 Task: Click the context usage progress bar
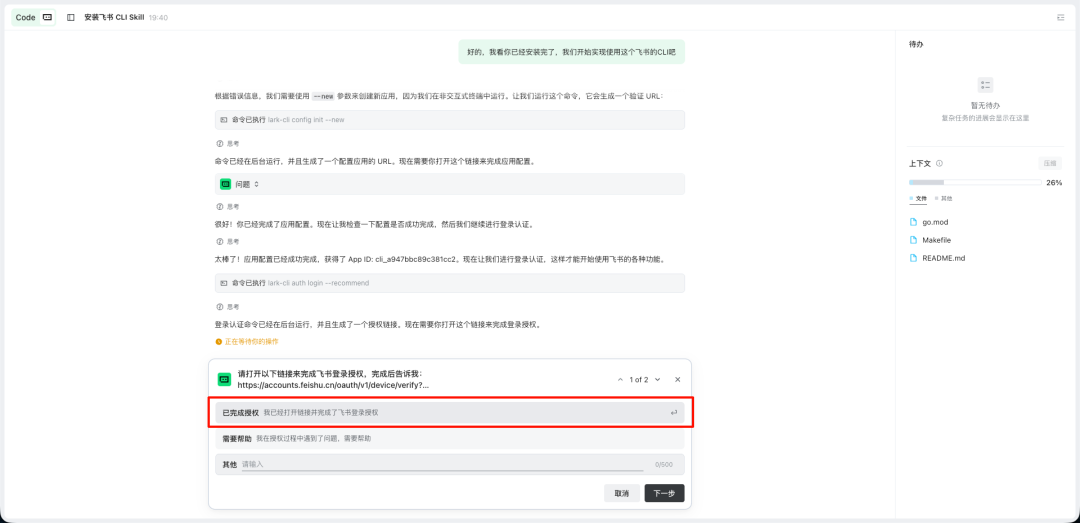click(975, 183)
